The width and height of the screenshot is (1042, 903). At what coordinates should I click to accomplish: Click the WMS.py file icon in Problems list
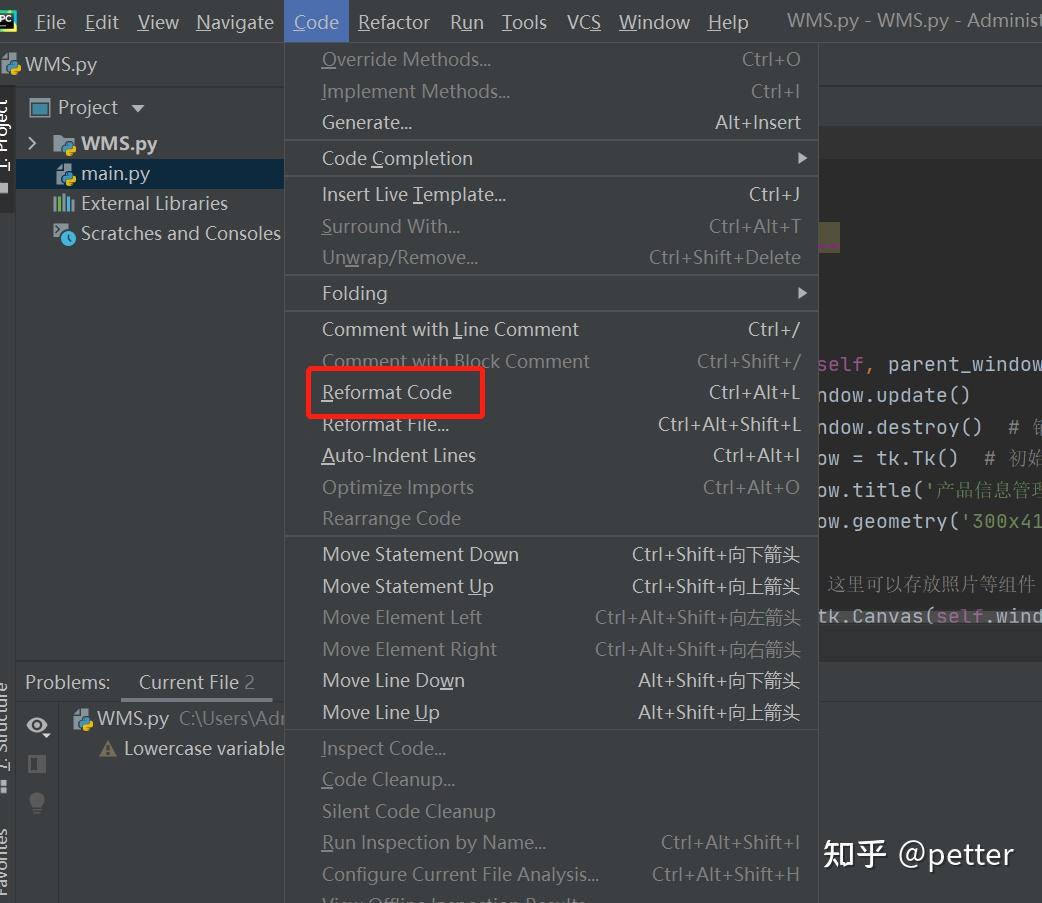[81, 719]
